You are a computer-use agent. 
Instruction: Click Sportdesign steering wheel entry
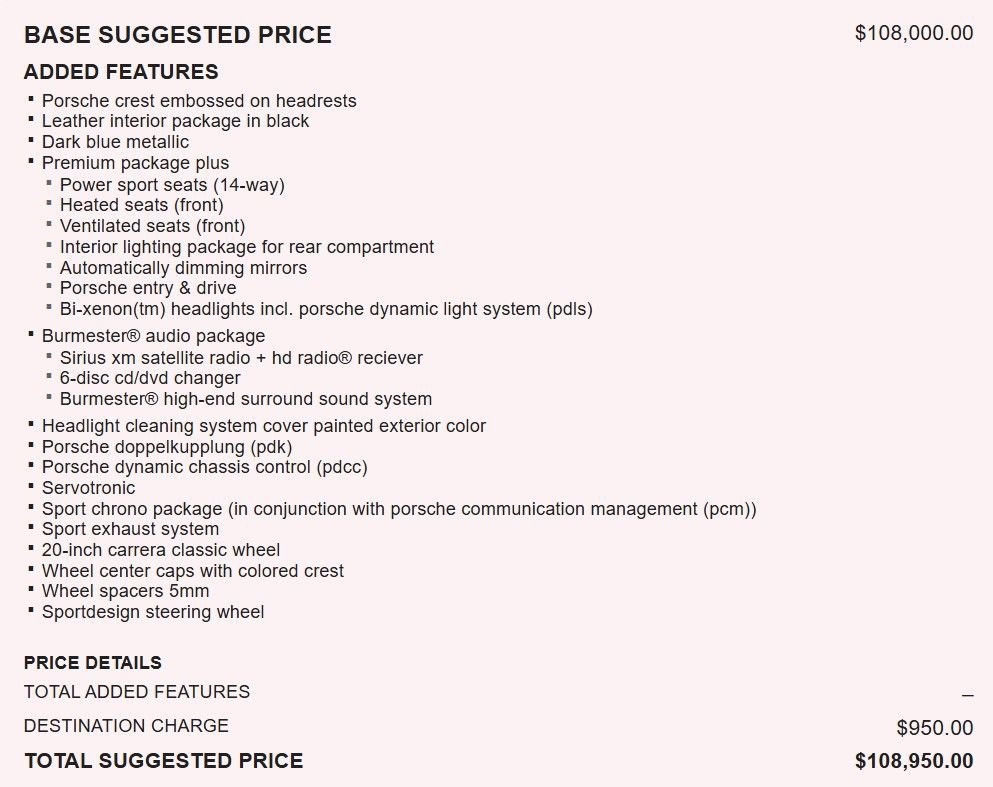pos(153,612)
